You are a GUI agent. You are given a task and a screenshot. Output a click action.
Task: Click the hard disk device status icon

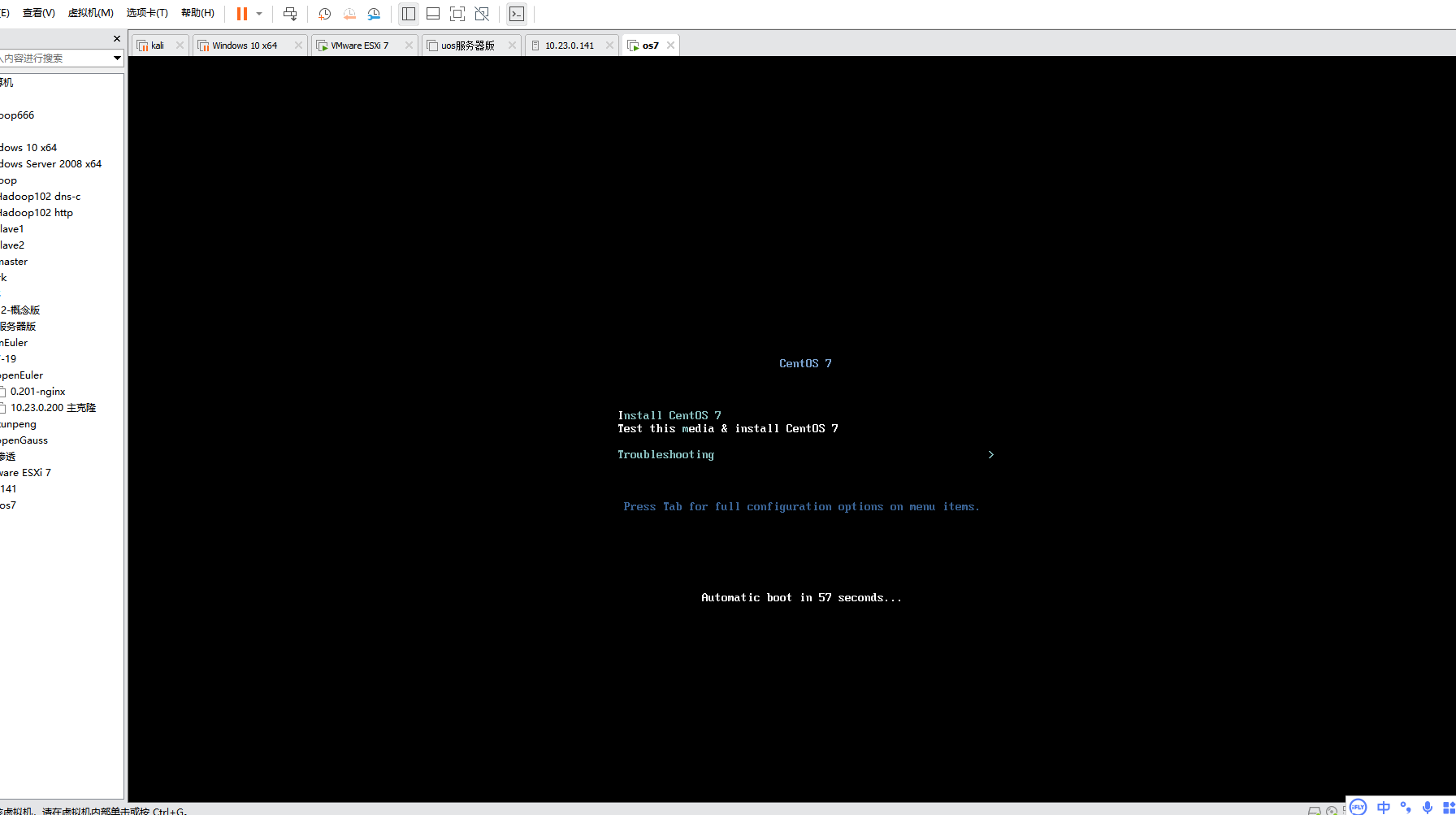point(1314,810)
